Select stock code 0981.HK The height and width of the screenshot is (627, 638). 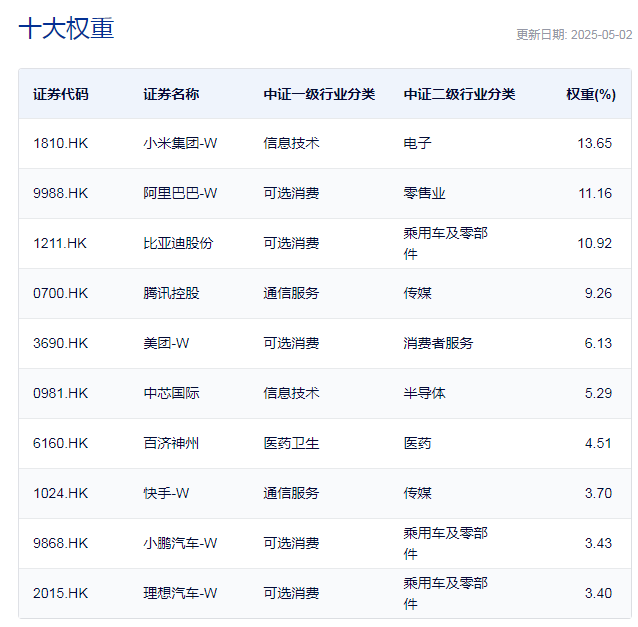[x=61, y=393]
